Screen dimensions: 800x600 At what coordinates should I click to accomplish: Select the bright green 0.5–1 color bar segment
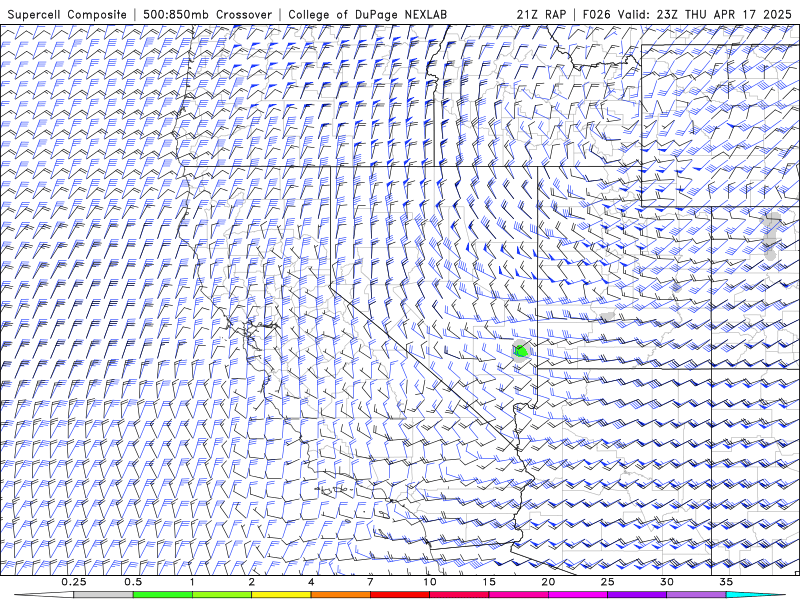163,595
